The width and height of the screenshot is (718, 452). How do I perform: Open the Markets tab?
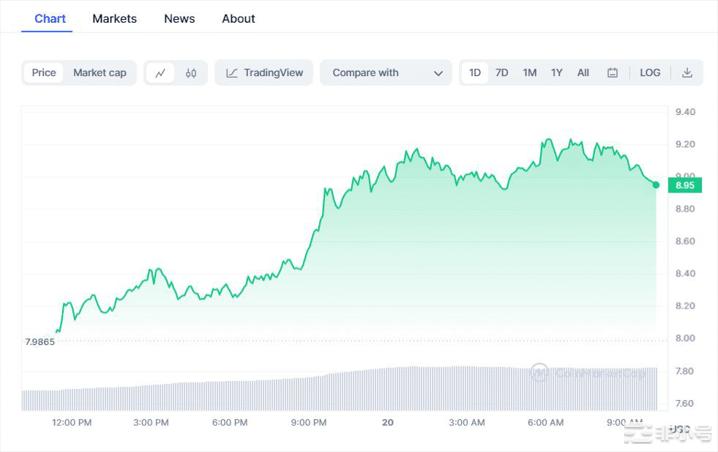(x=114, y=19)
